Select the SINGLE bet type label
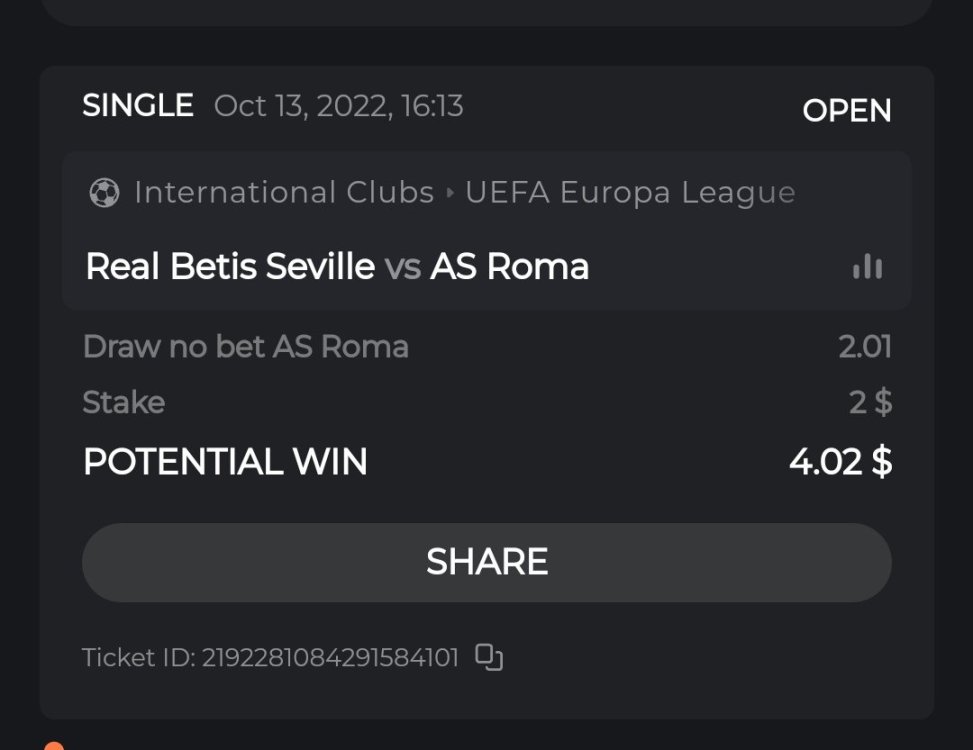Screen dimensions: 973x750 click(138, 106)
